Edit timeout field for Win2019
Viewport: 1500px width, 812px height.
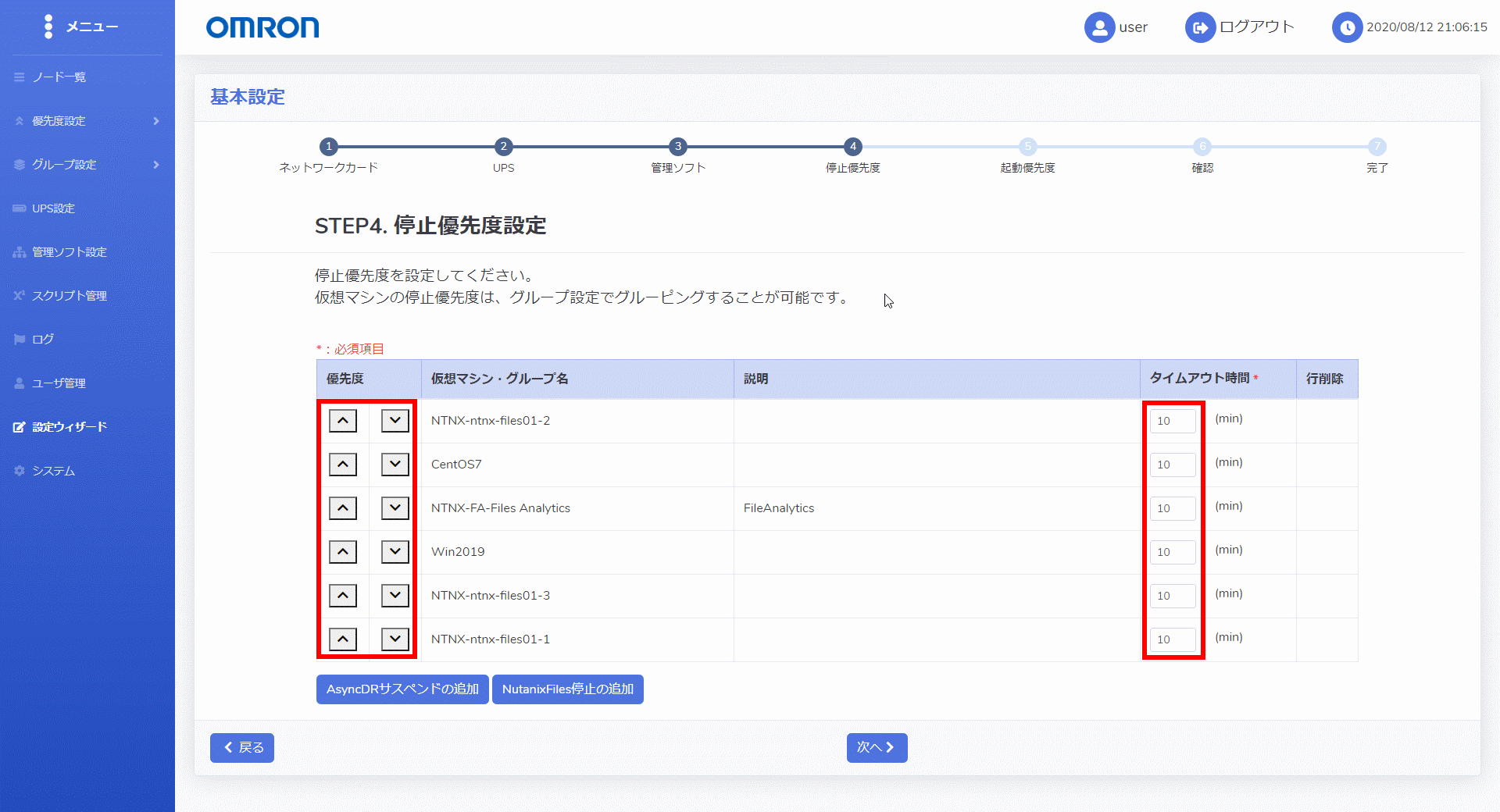tap(1173, 552)
